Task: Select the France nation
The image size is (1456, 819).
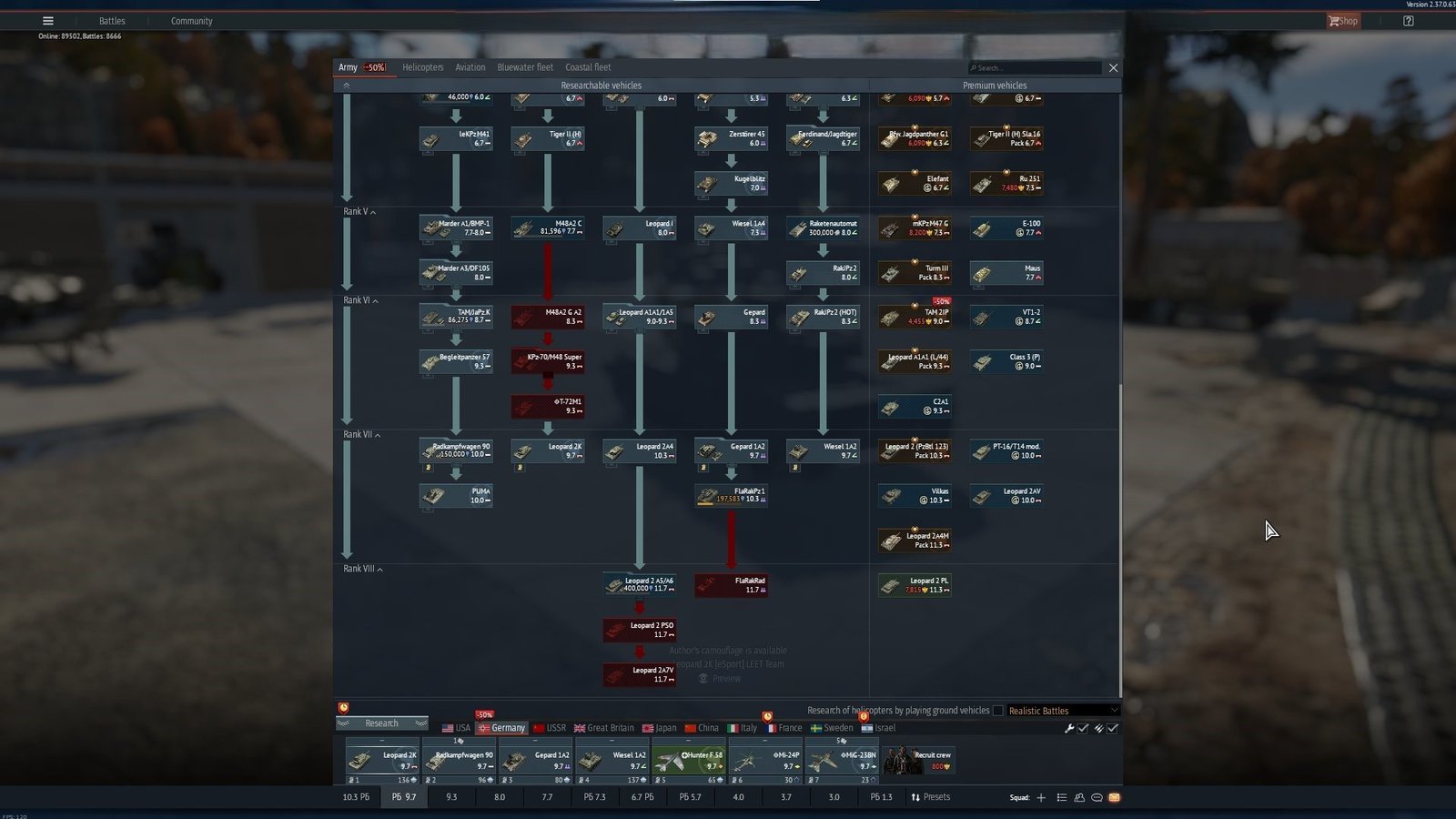Action: [784, 728]
